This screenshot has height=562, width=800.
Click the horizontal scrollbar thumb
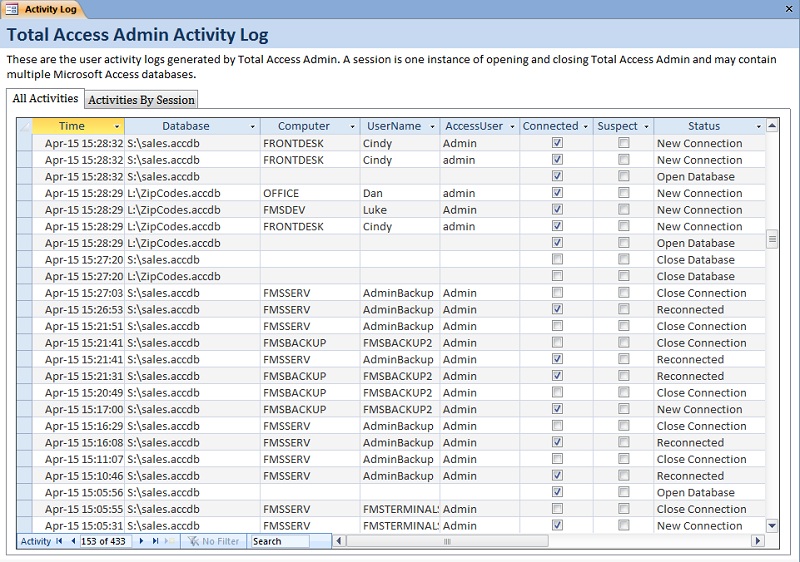pyautogui.click(x=447, y=541)
